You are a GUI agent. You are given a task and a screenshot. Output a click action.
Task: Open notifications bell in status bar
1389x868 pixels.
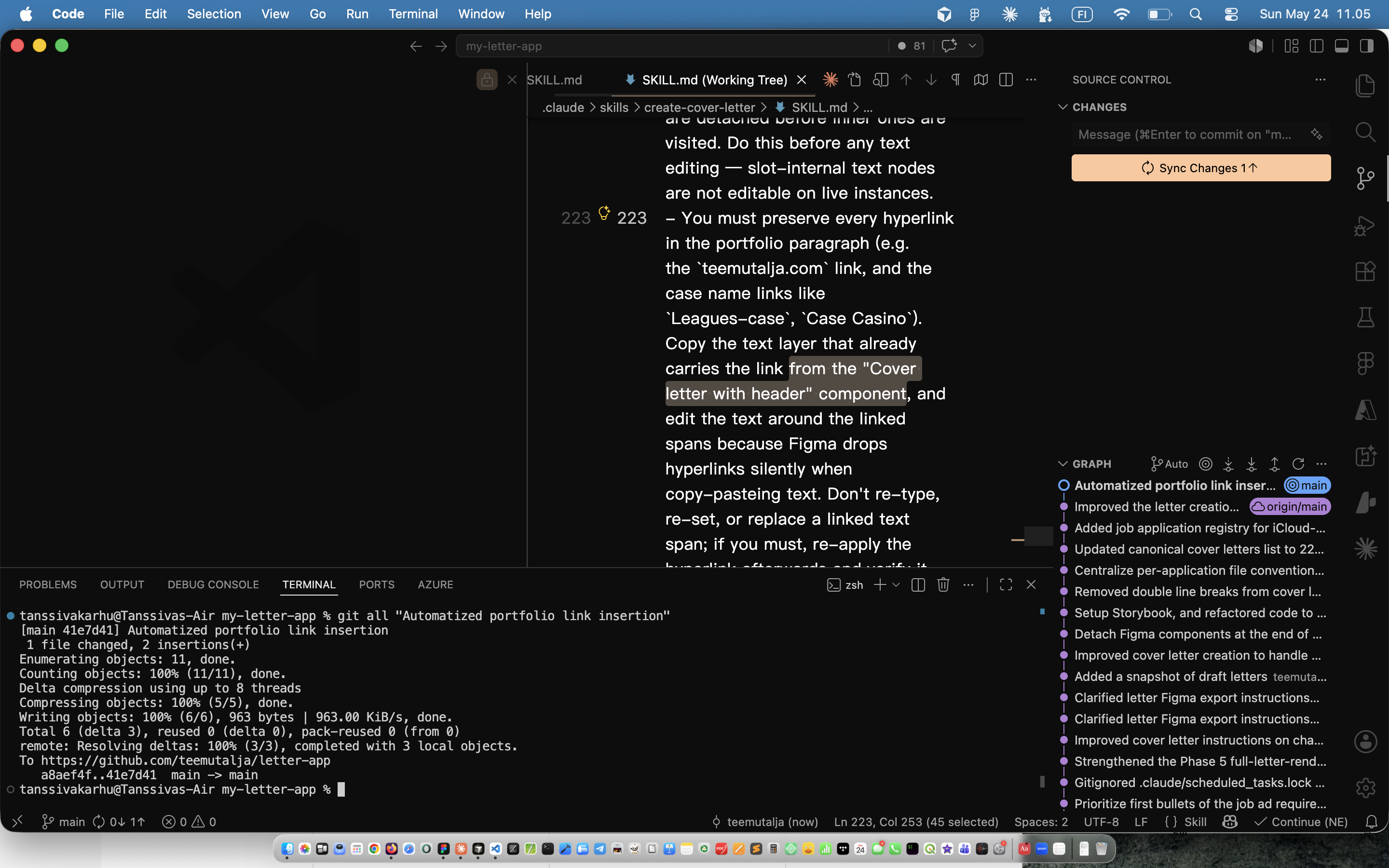[1371, 822]
